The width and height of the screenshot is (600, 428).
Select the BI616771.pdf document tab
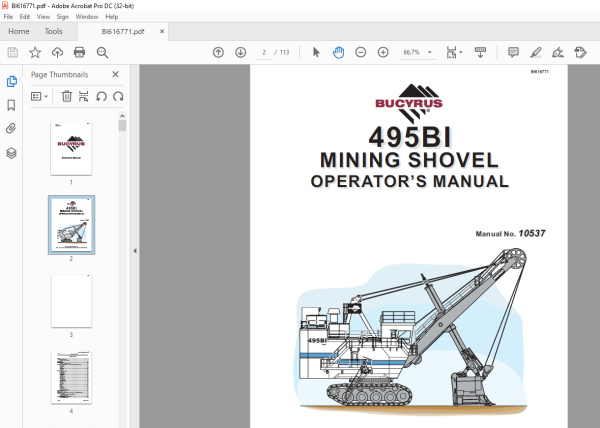(122, 31)
